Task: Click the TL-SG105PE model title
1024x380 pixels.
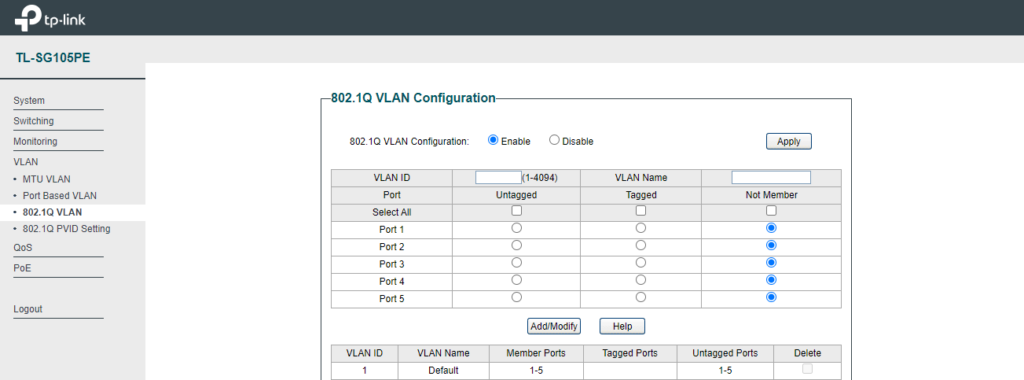Action: (x=53, y=58)
